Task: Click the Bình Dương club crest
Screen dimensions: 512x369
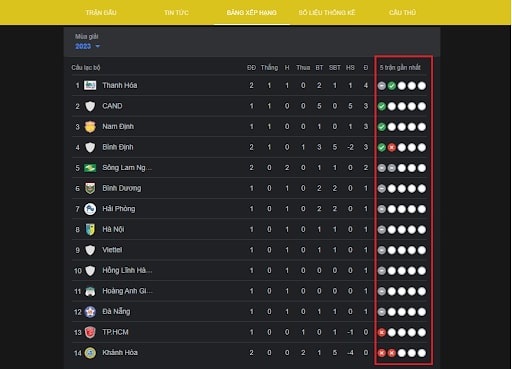Action: (90, 188)
